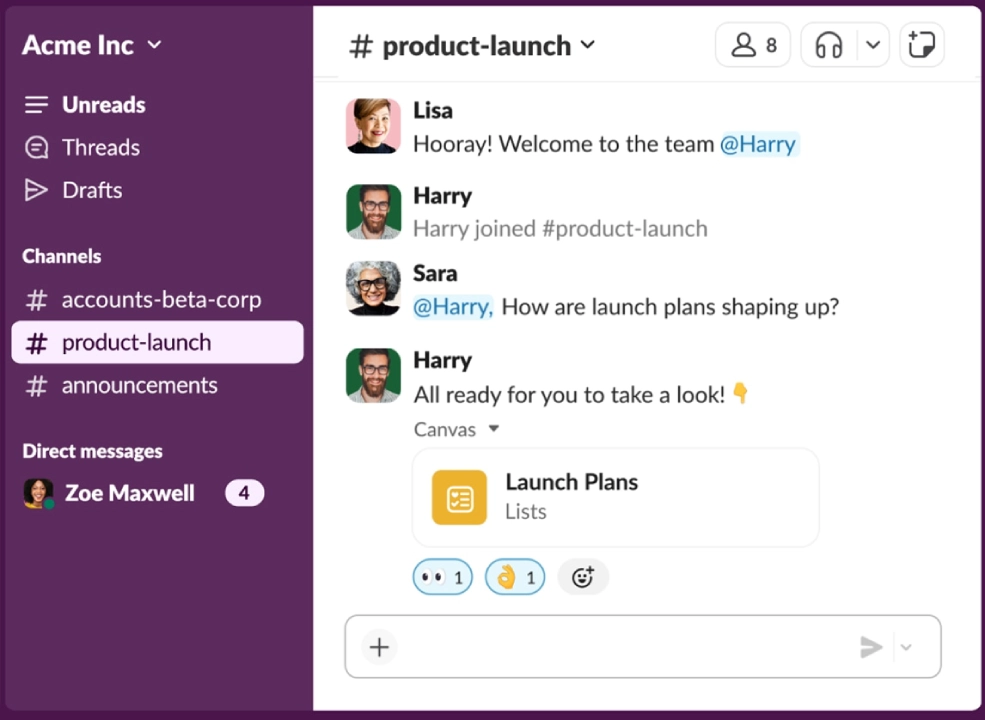
Task: Click Sara's profile avatar
Action: click(x=373, y=289)
